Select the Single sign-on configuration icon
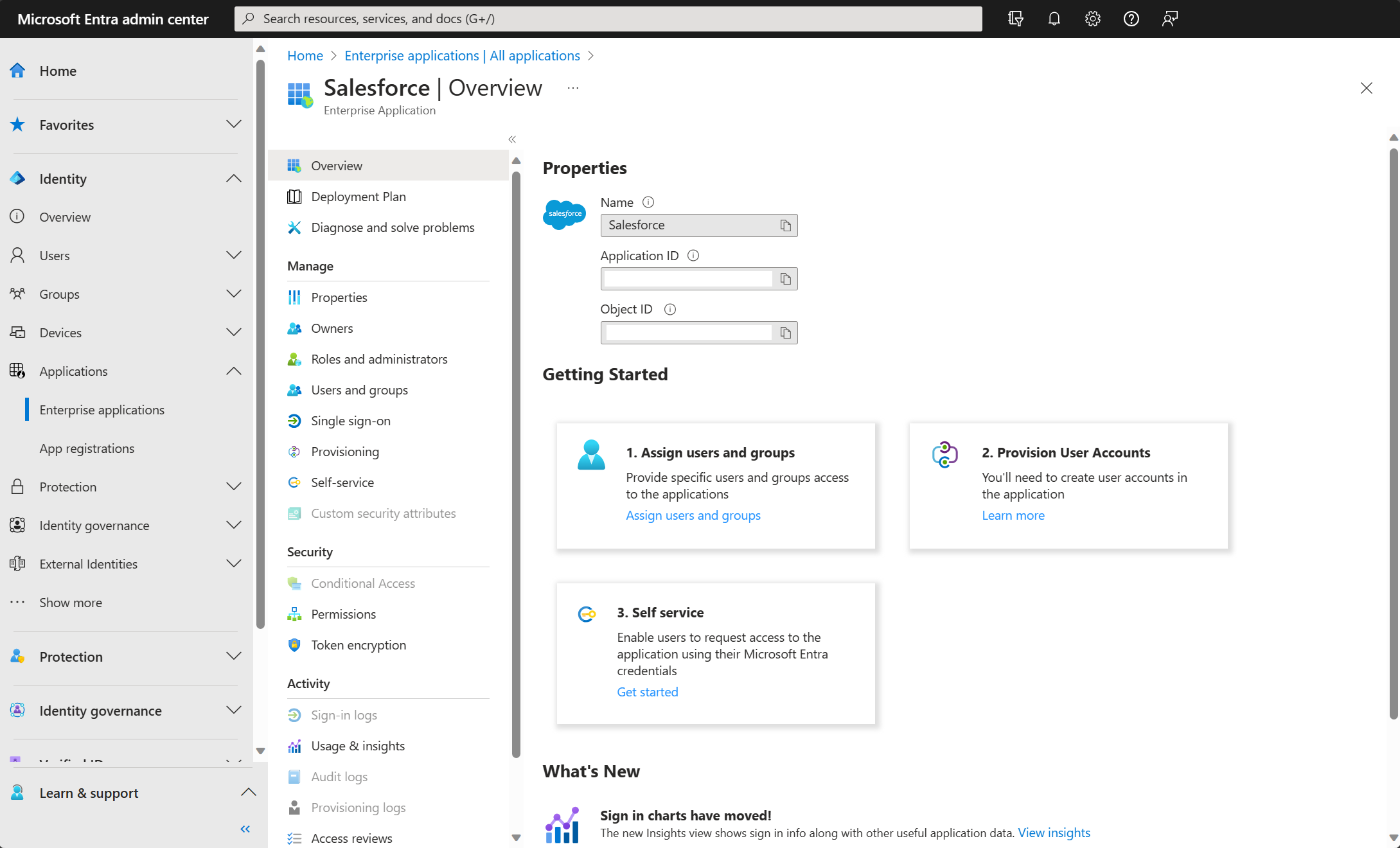 [x=294, y=420]
